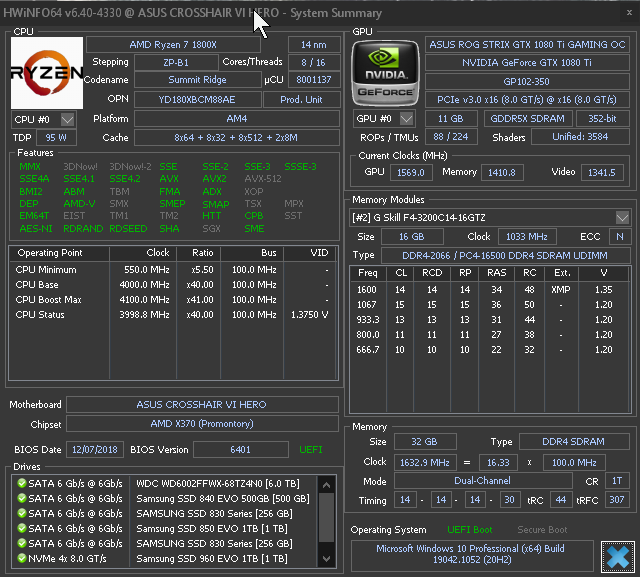Click status icon of Samsung 960 EVO NVMe drive
Image resolution: width=640 pixels, height=577 pixels.
tap(22, 558)
